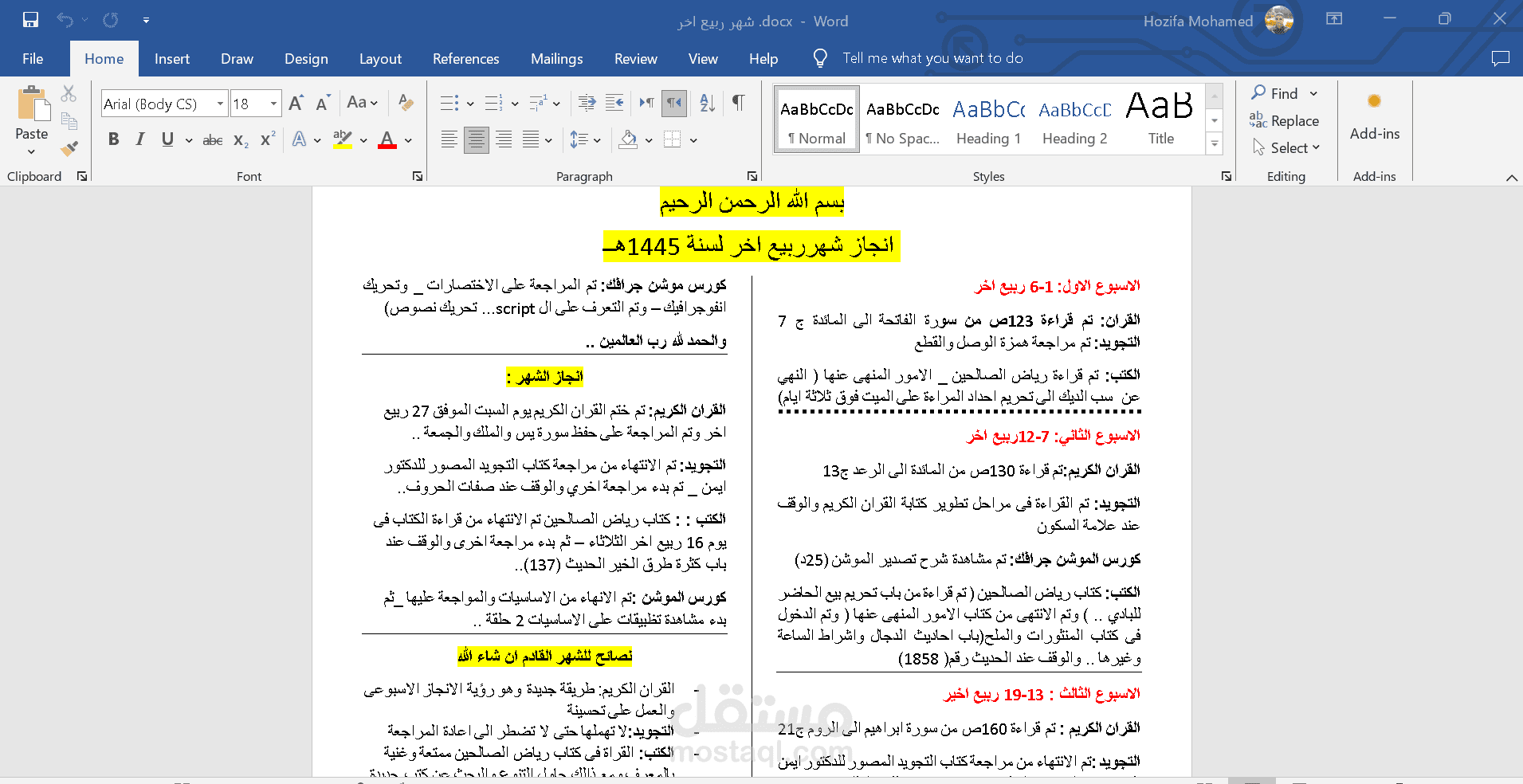Open the Paragraph dialog launcher
Viewport: 1523px width, 784px height.
(752, 176)
